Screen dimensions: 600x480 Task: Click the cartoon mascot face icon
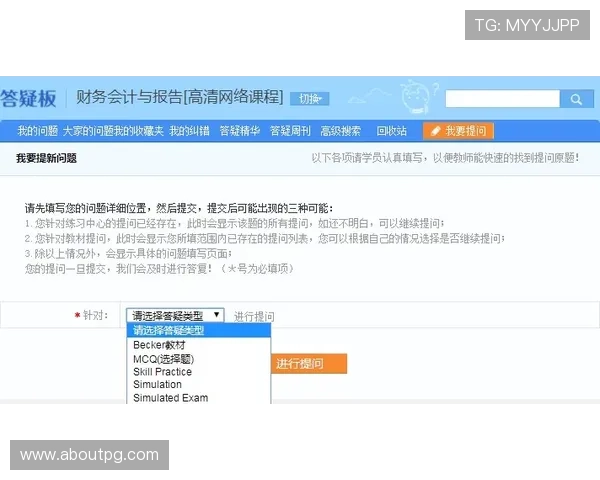click(416, 97)
